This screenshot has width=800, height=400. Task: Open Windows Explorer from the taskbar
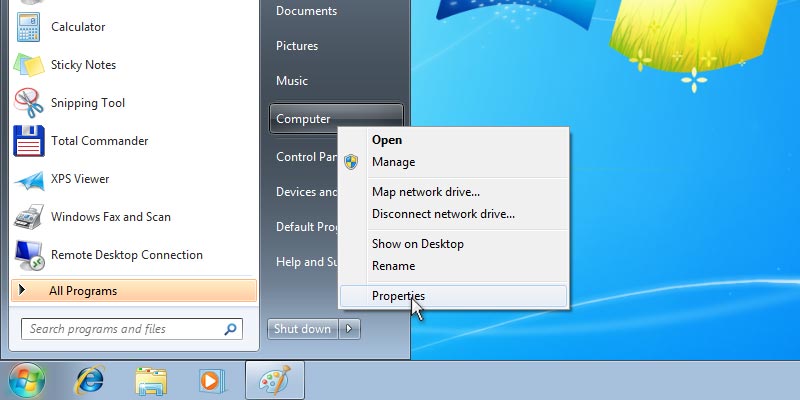point(151,380)
